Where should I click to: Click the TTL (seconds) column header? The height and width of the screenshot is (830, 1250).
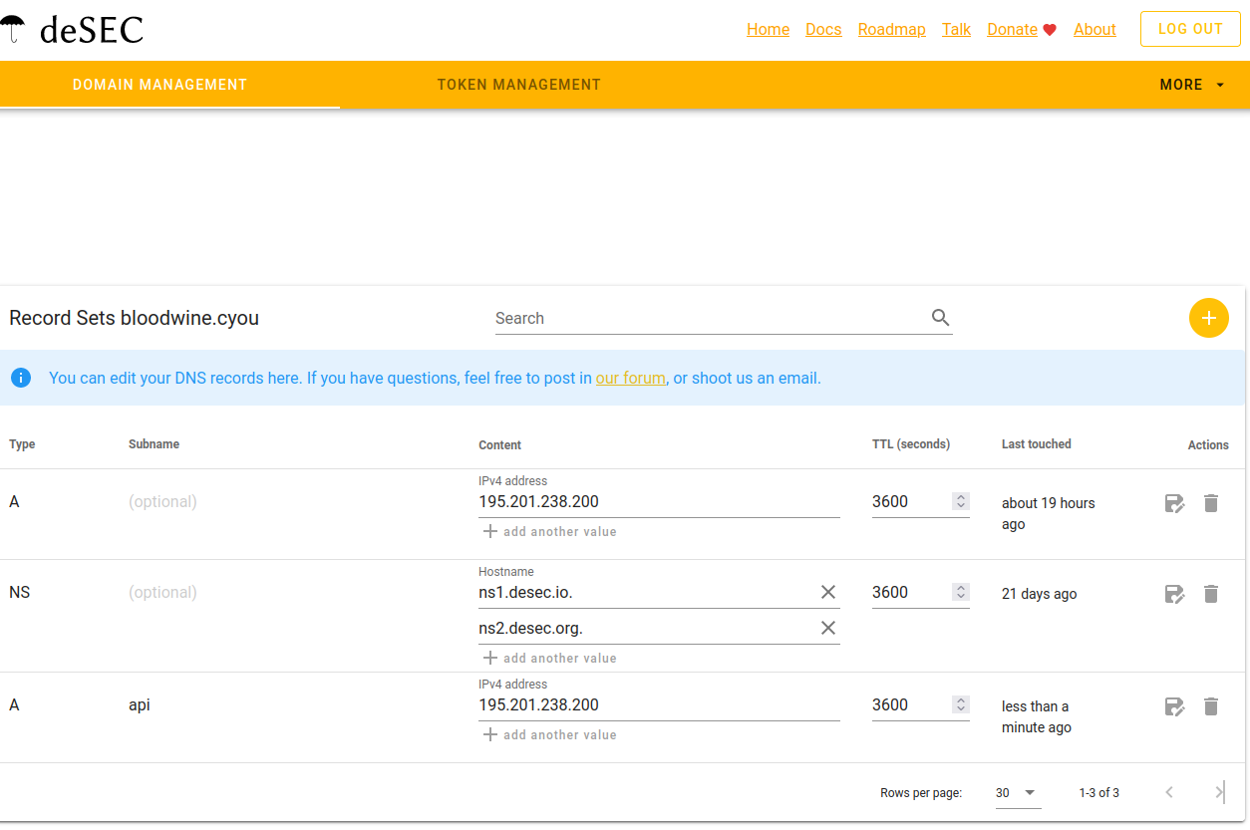pos(911,444)
